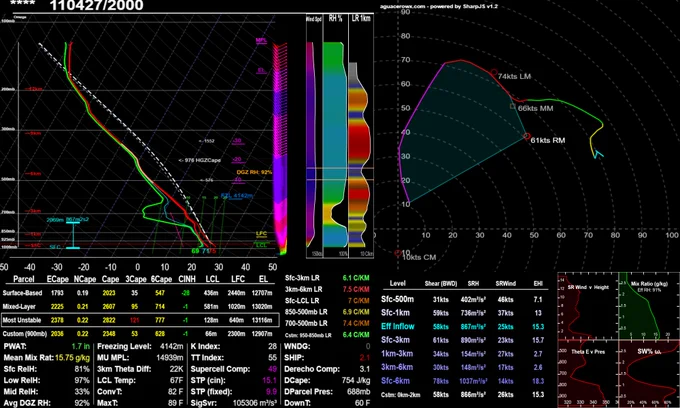
Task: Click the NCape column header
Action: [x=85, y=280]
